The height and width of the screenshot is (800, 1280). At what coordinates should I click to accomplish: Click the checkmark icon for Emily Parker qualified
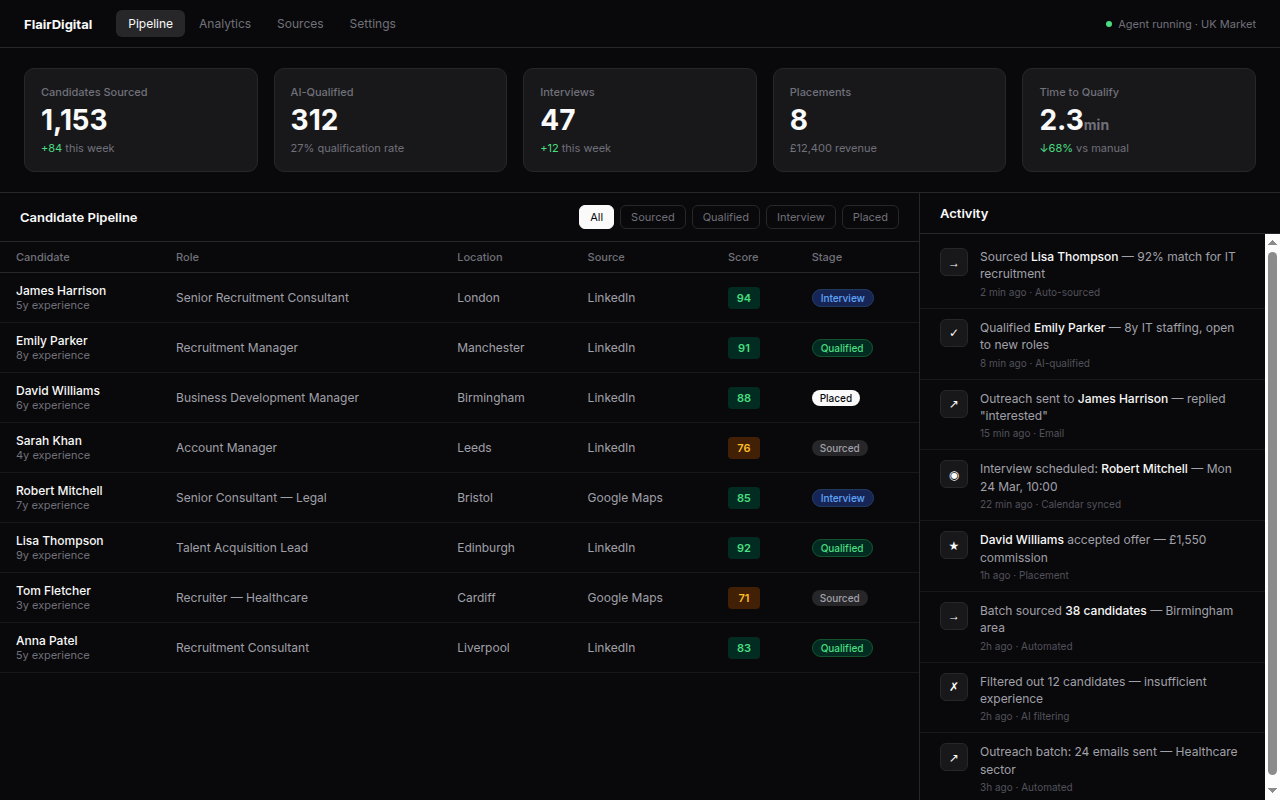953,333
